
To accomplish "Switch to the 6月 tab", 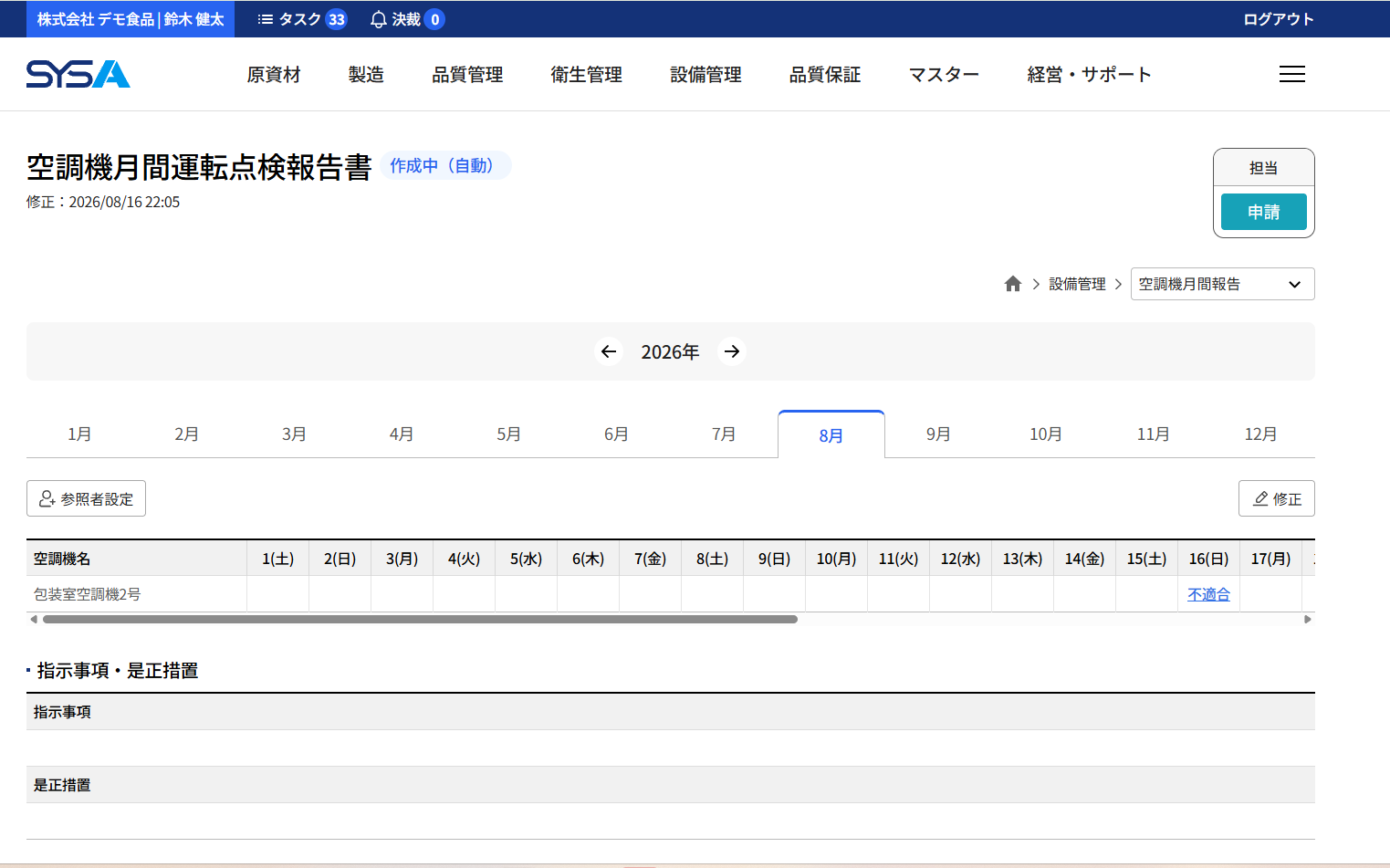I will point(616,434).
